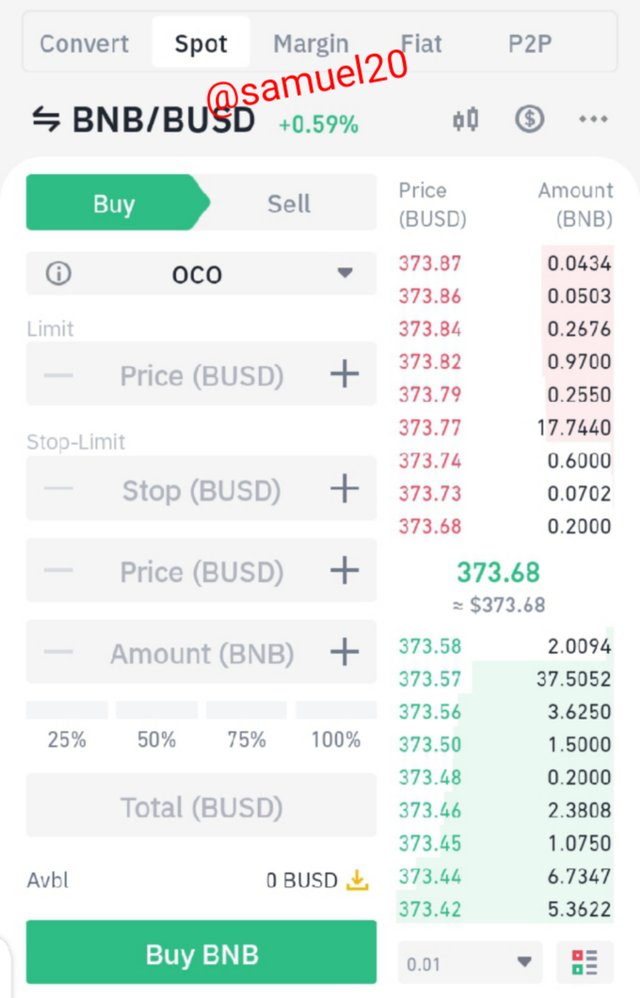640x998 pixels.
Task: Open the Convert tab
Action: click(x=84, y=43)
